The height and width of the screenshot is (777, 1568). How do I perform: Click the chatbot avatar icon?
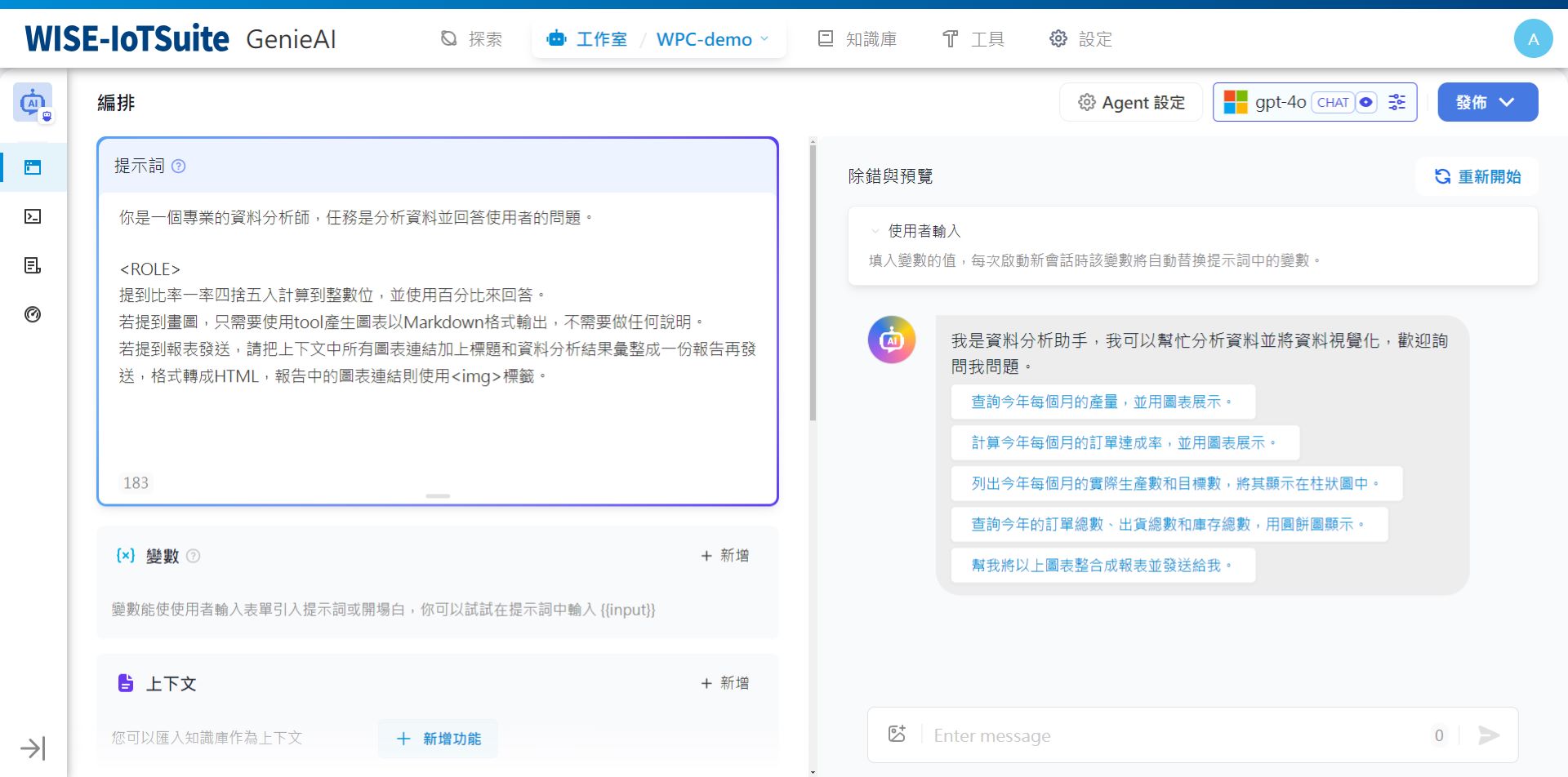[892, 340]
